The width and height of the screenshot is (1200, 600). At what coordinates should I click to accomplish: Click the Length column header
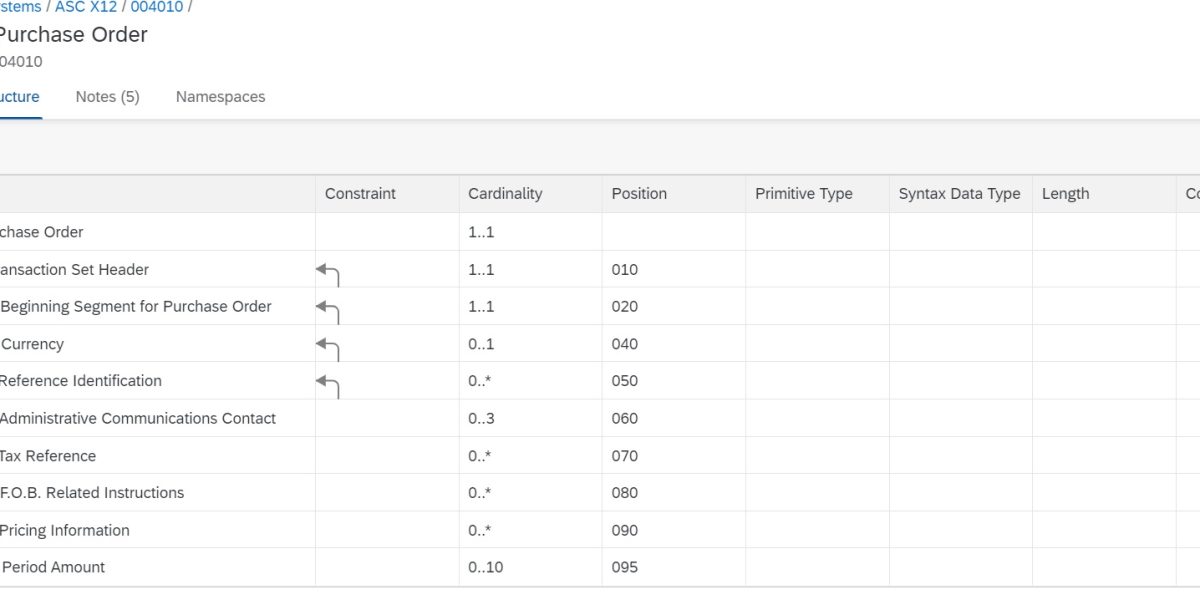coord(1065,194)
